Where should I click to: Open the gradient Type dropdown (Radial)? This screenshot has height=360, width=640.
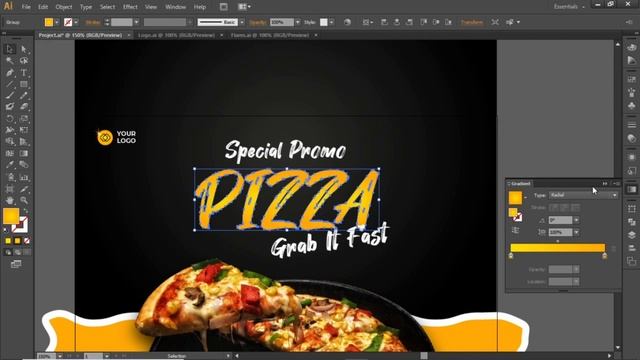click(583, 195)
